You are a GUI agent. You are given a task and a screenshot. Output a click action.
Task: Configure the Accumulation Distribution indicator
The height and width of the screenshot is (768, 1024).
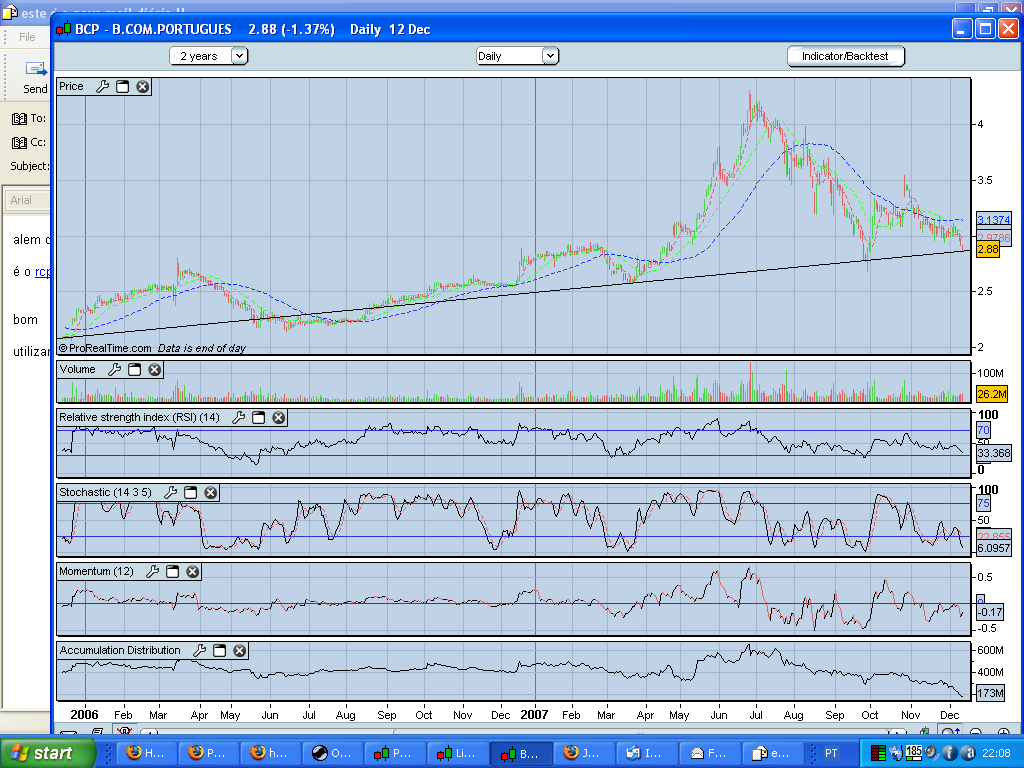click(199, 650)
